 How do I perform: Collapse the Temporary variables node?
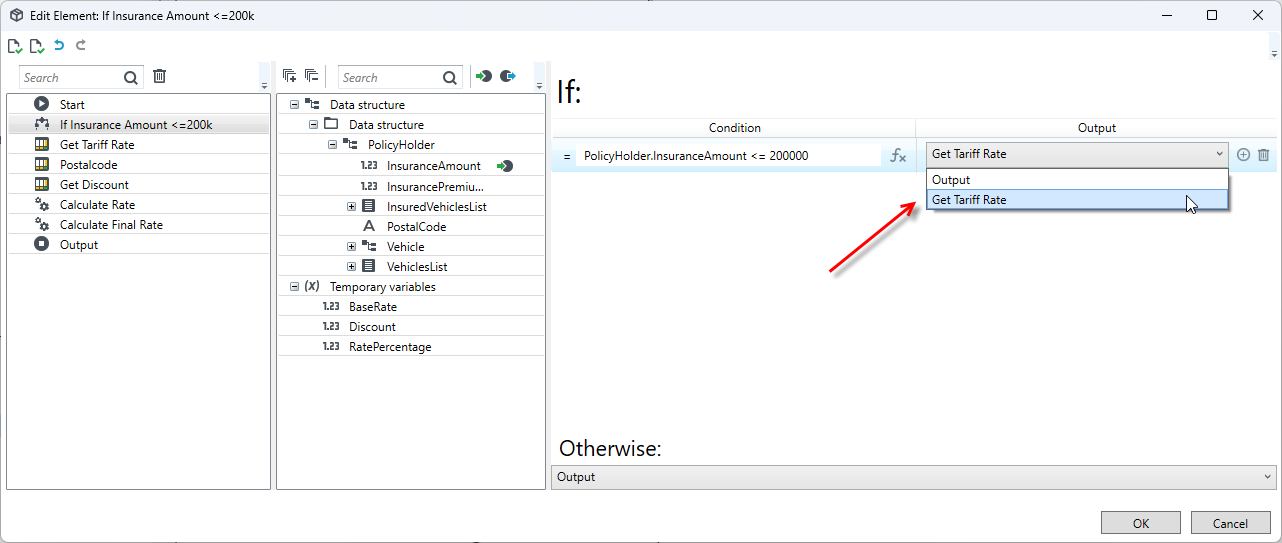294,286
